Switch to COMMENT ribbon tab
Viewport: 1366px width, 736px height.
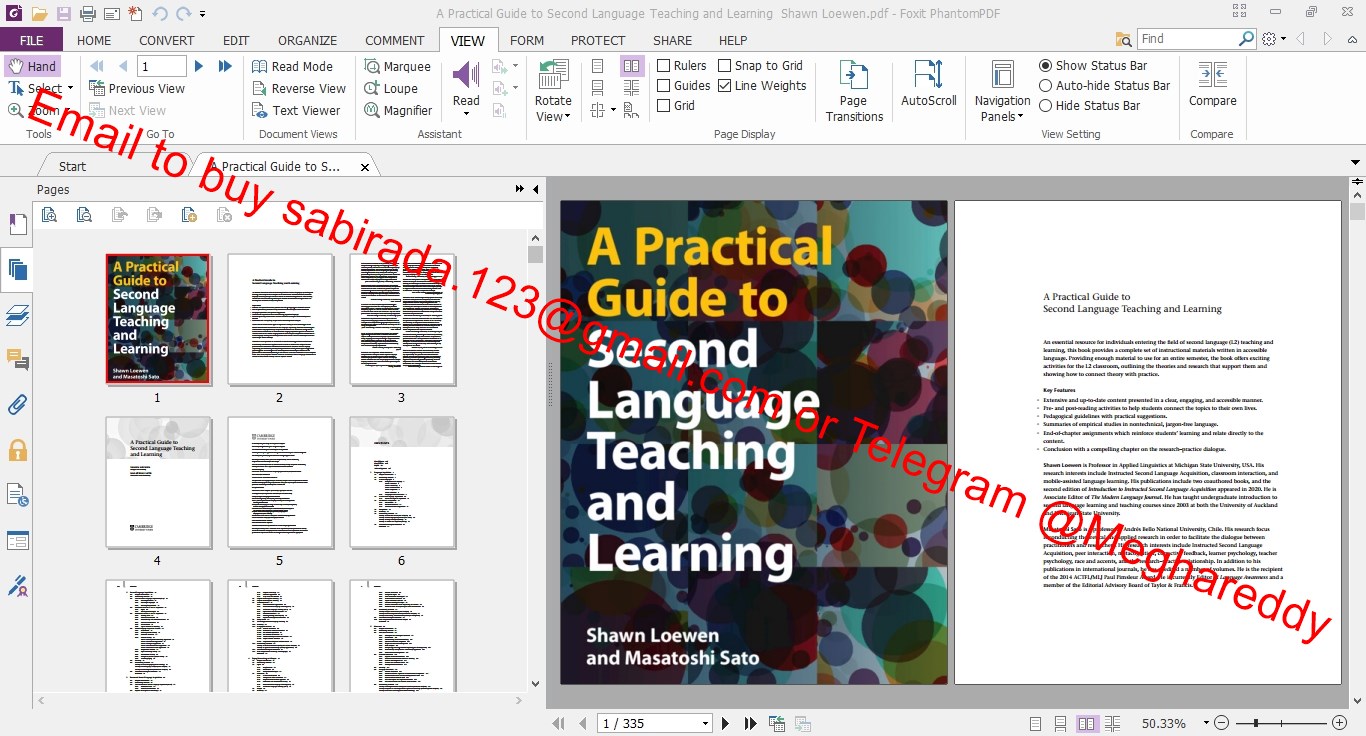coord(395,40)
